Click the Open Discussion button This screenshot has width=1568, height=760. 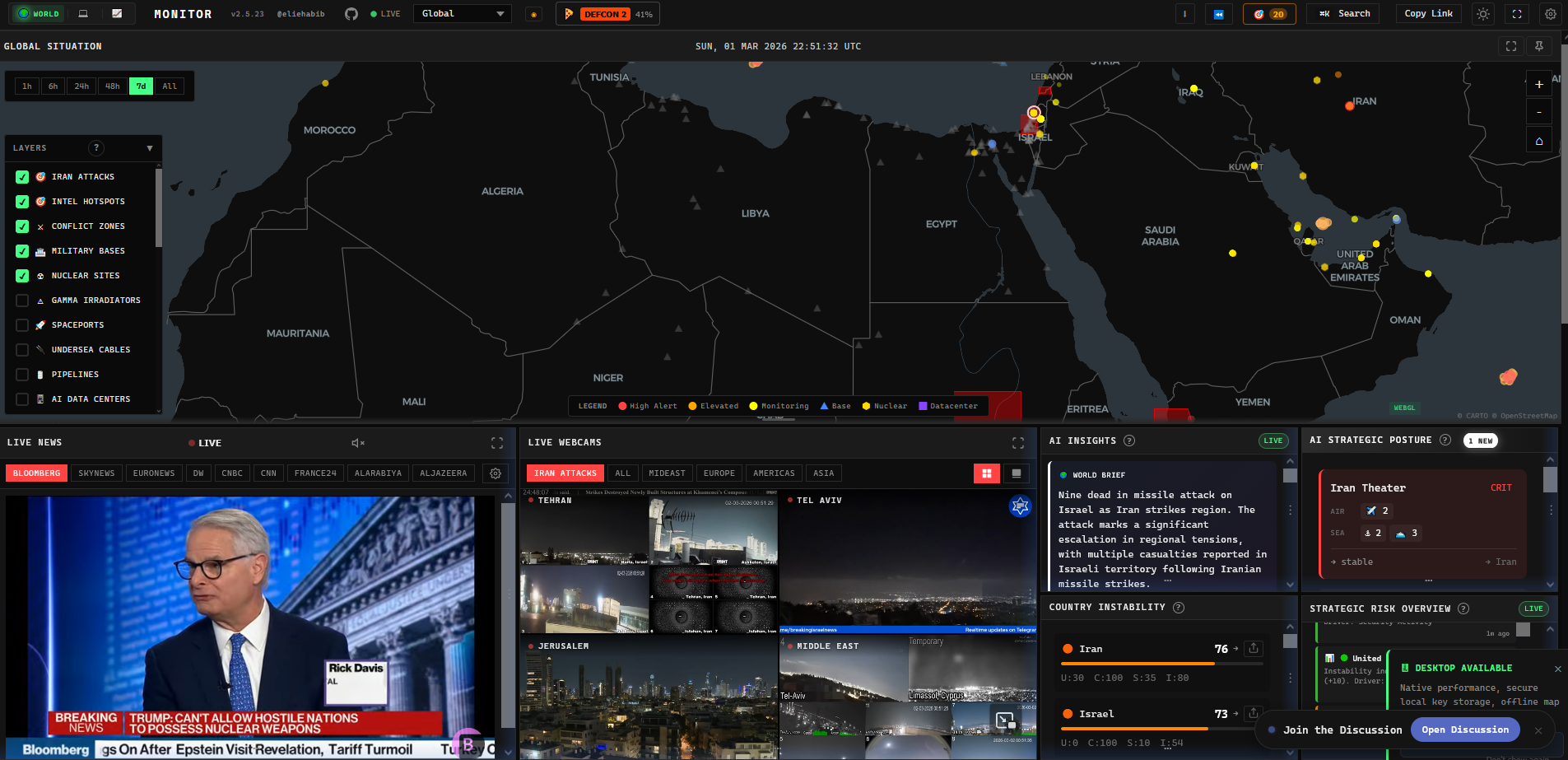(1465, 730)
